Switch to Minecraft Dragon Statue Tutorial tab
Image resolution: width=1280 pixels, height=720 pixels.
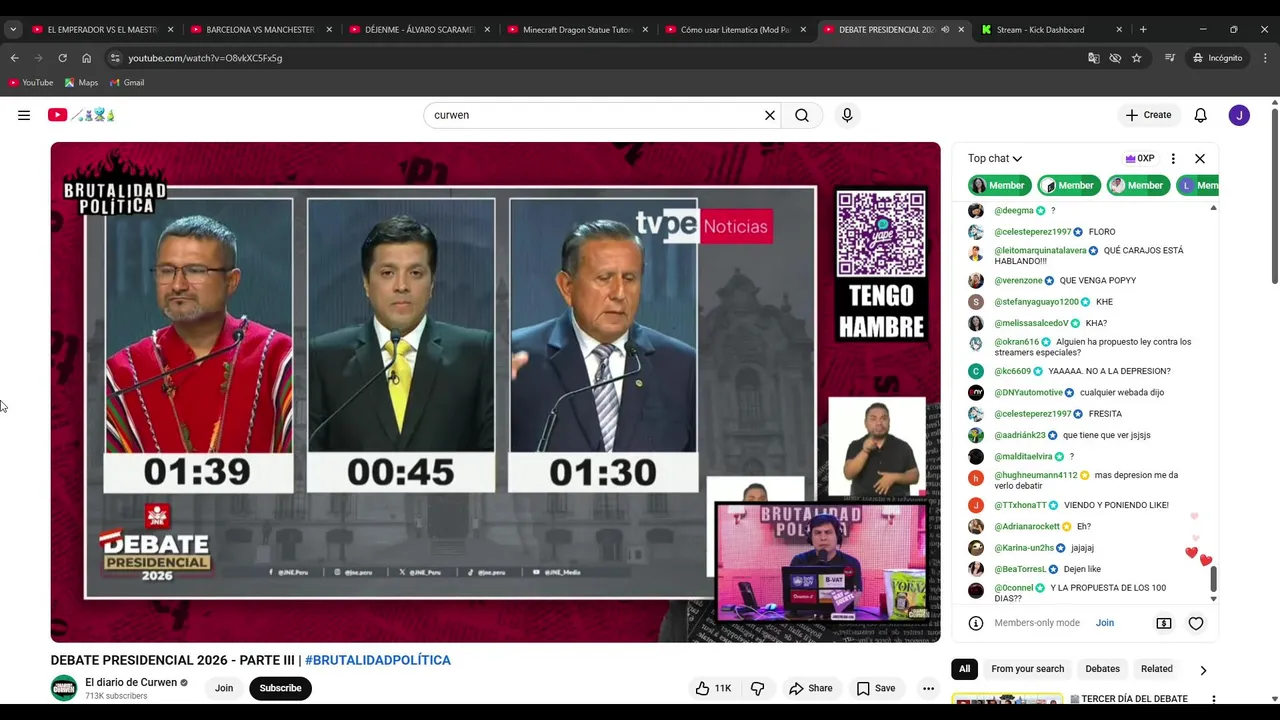(577, 30)
